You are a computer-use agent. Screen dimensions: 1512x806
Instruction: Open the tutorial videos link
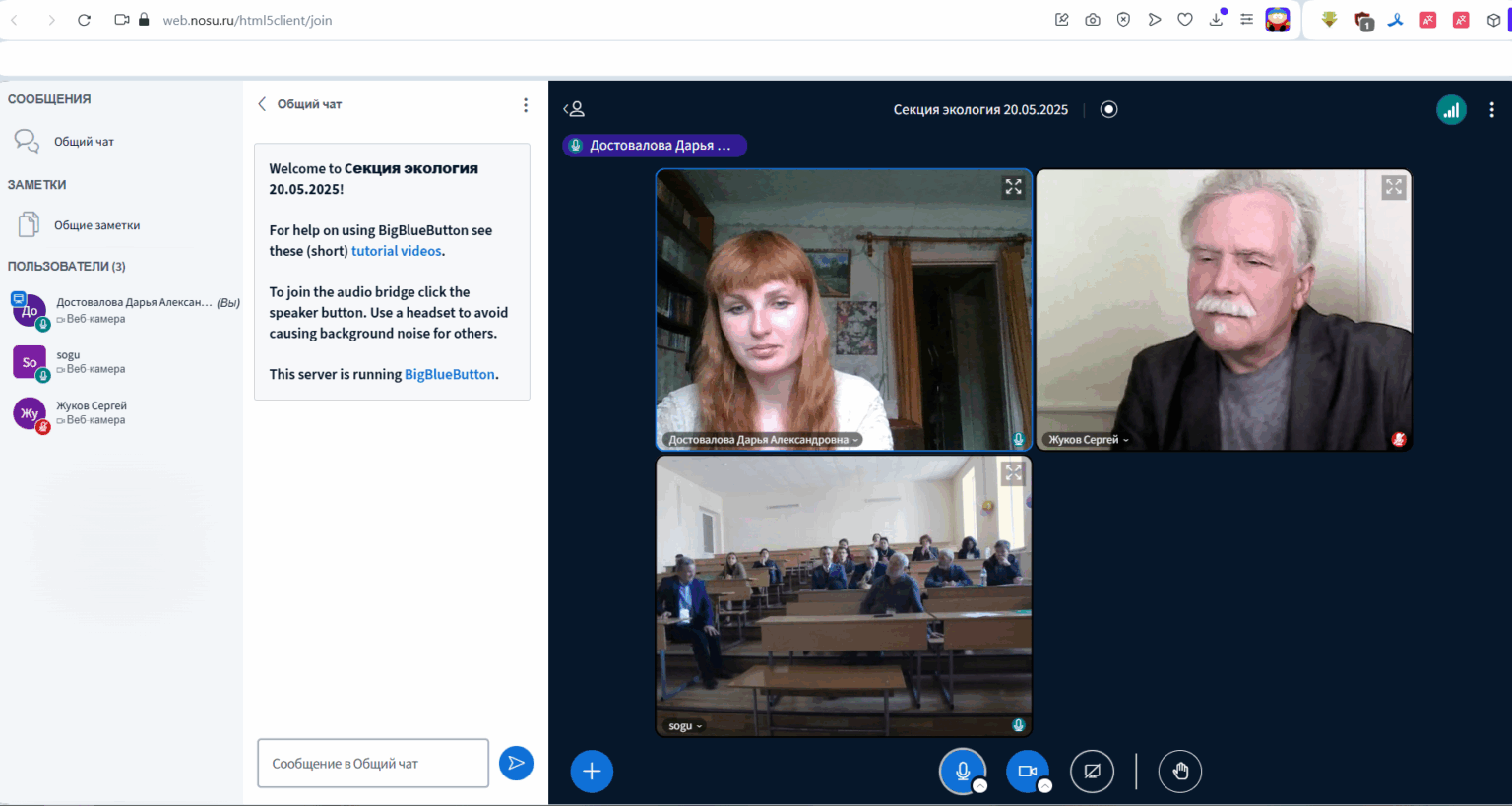point(397,251)
